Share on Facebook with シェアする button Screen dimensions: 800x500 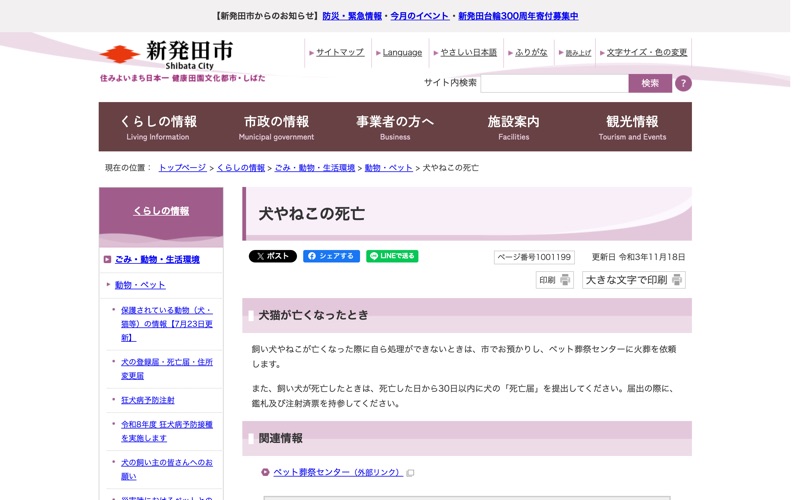(331, 256)
